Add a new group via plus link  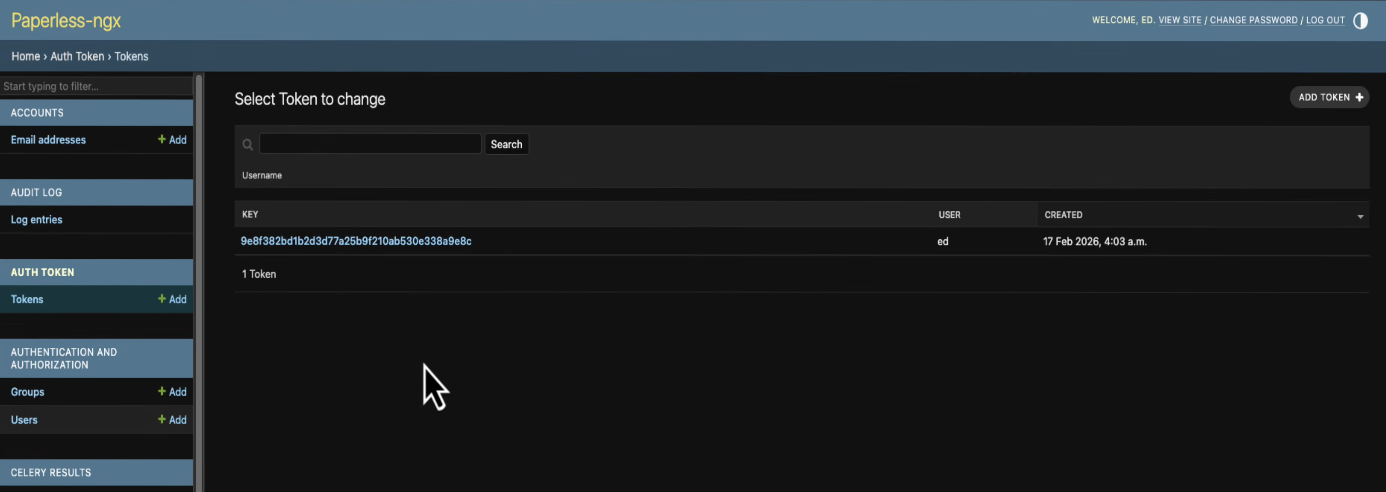(x=172, y=392)
